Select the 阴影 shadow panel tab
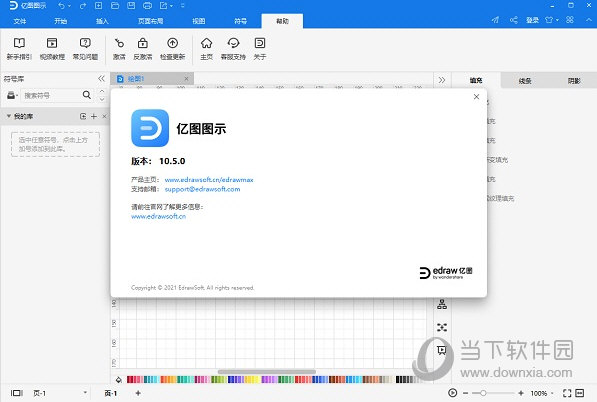597x402 pixels. click(574, 80)
